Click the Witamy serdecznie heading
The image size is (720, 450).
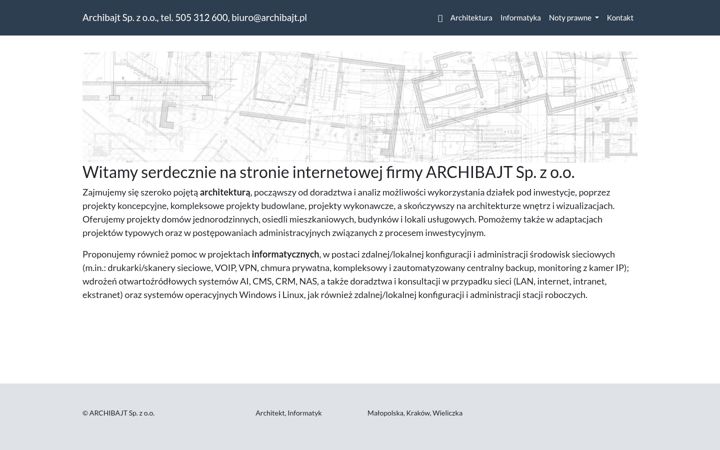[328, 173]
